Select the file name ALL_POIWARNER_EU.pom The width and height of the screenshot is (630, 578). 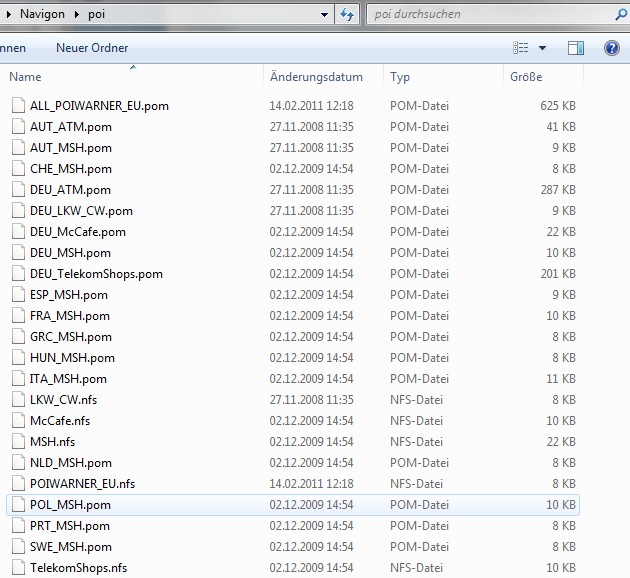pyautogui.click(x=99, y=106)
